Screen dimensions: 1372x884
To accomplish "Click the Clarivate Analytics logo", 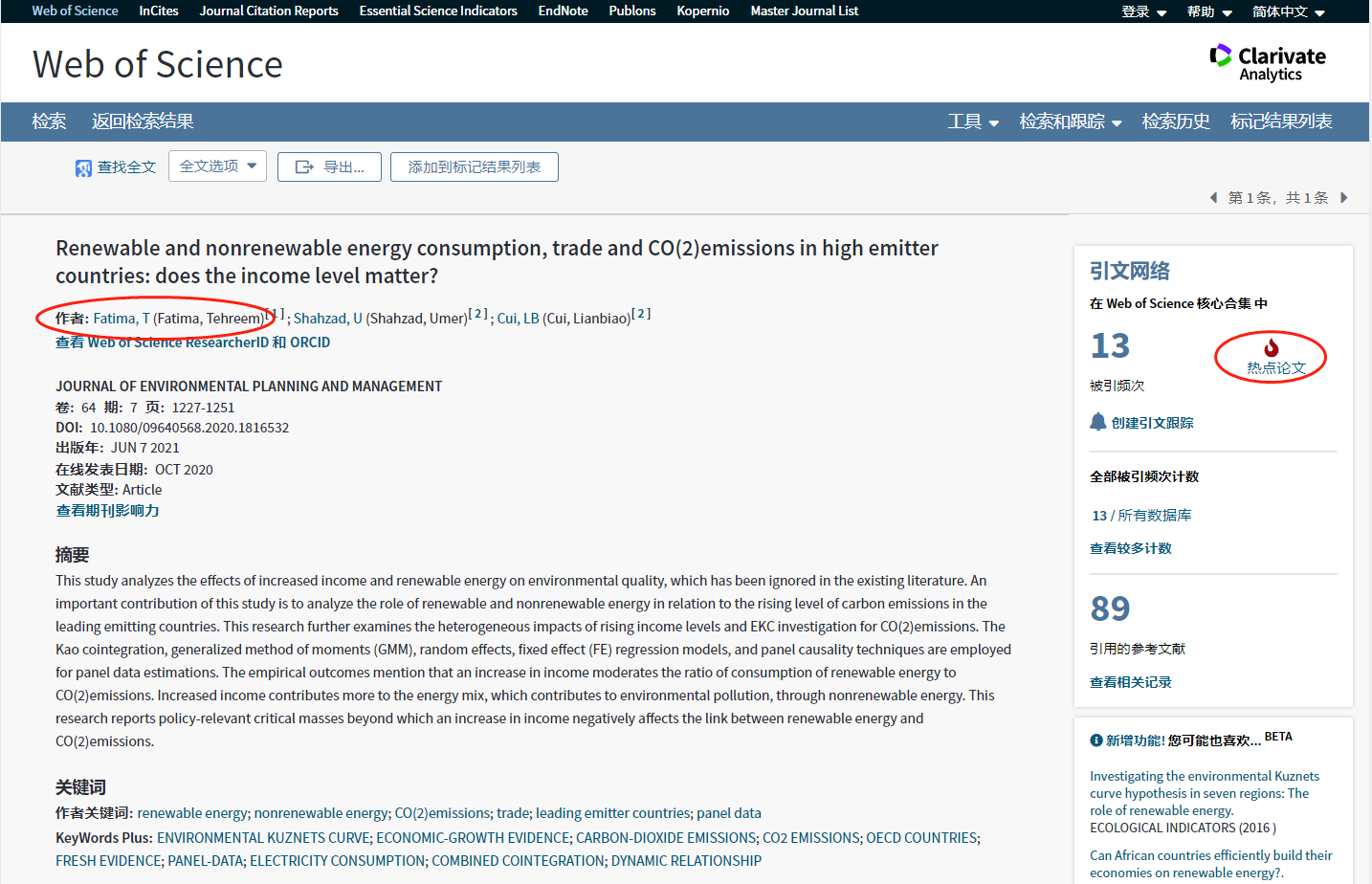I will coord(1267,63).
